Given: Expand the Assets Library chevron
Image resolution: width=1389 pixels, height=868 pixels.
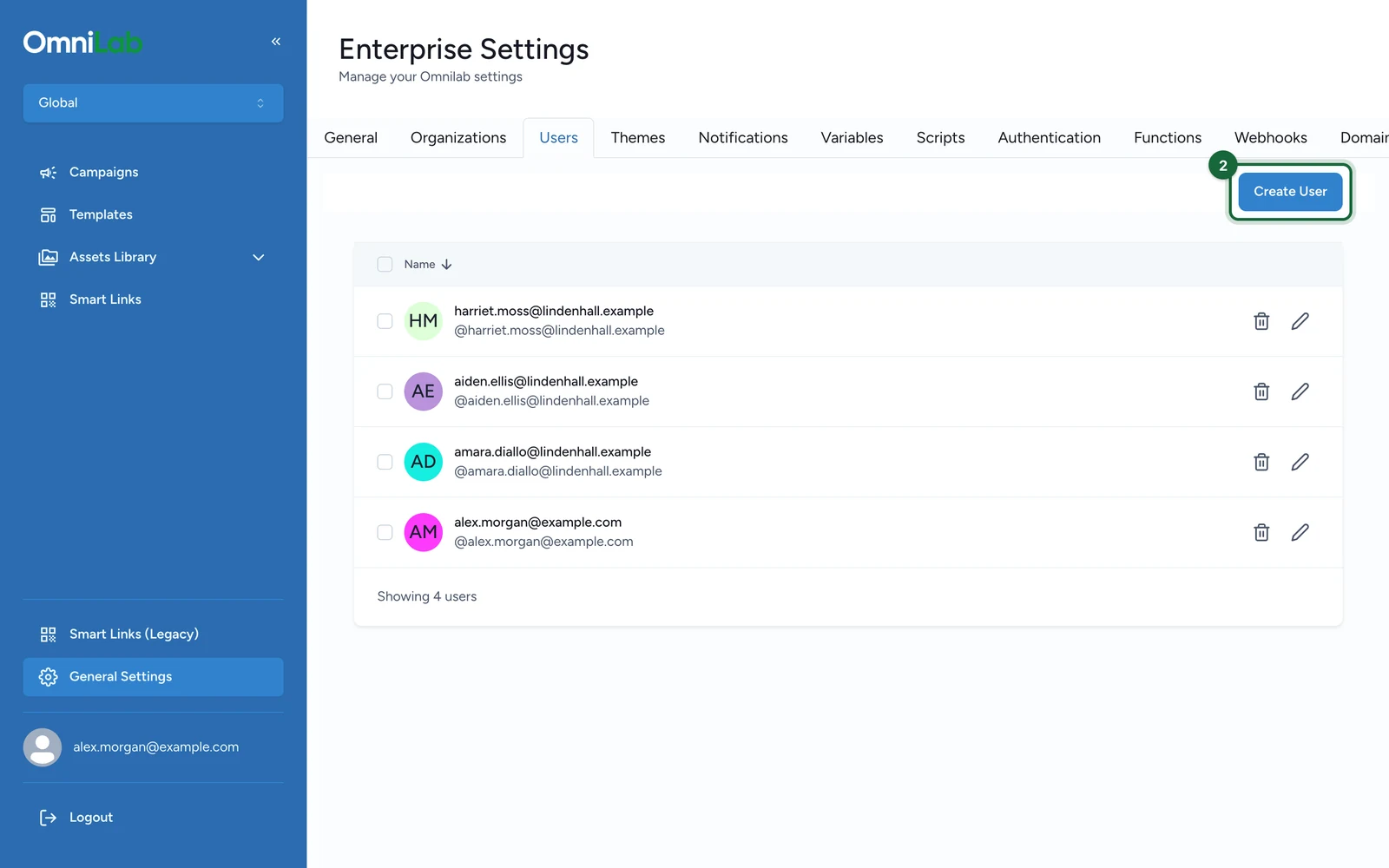Looking at the screenshot, I should click(258, 258).
